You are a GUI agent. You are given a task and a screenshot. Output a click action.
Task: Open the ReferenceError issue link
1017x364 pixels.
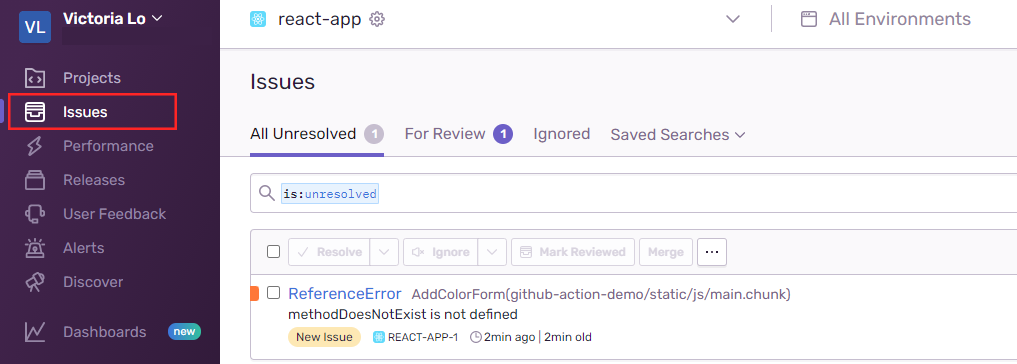click(345, 294)
